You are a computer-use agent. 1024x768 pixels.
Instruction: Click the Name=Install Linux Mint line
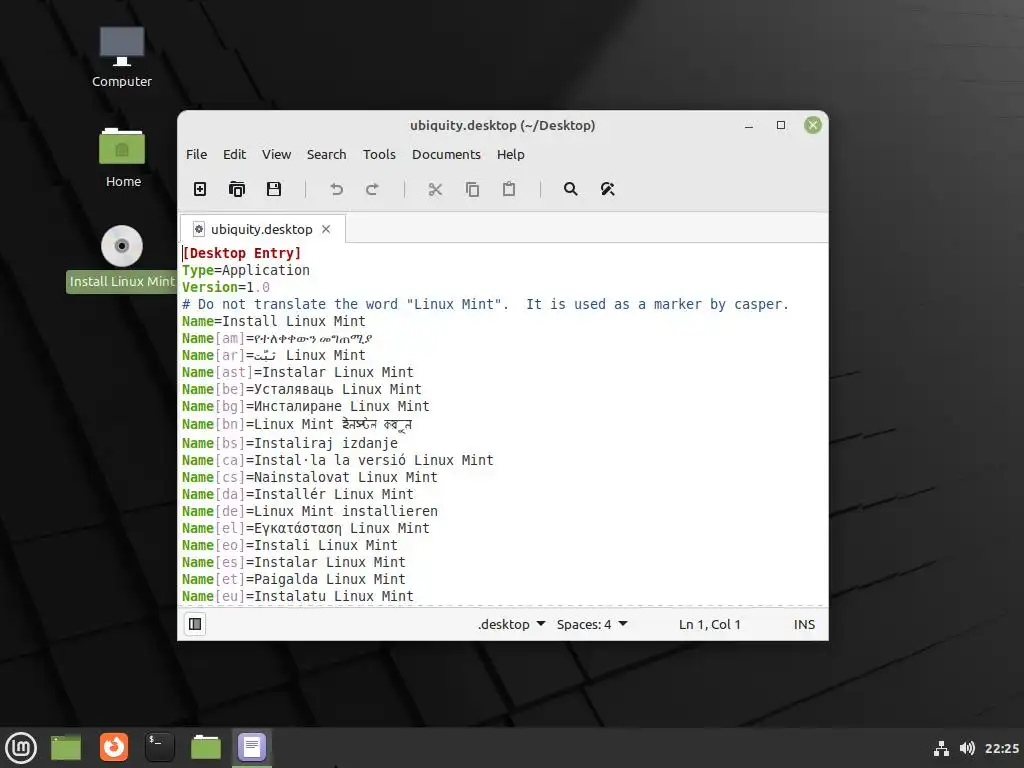[x=274, y=321]
